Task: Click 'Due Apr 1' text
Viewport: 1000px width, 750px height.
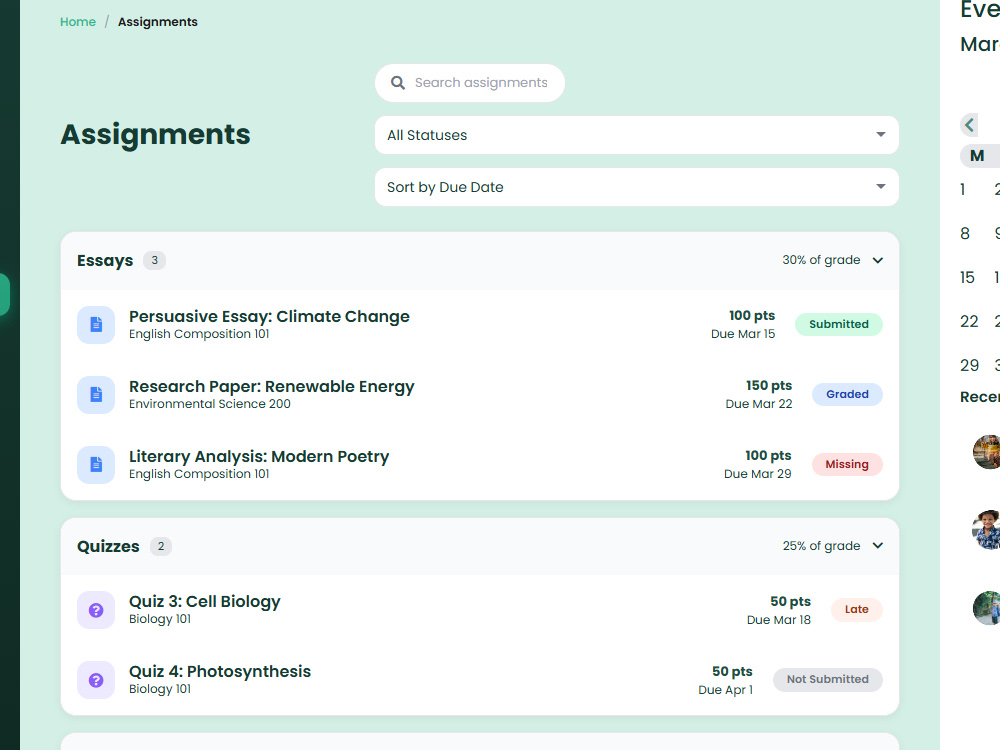Action: pos(726,690)
